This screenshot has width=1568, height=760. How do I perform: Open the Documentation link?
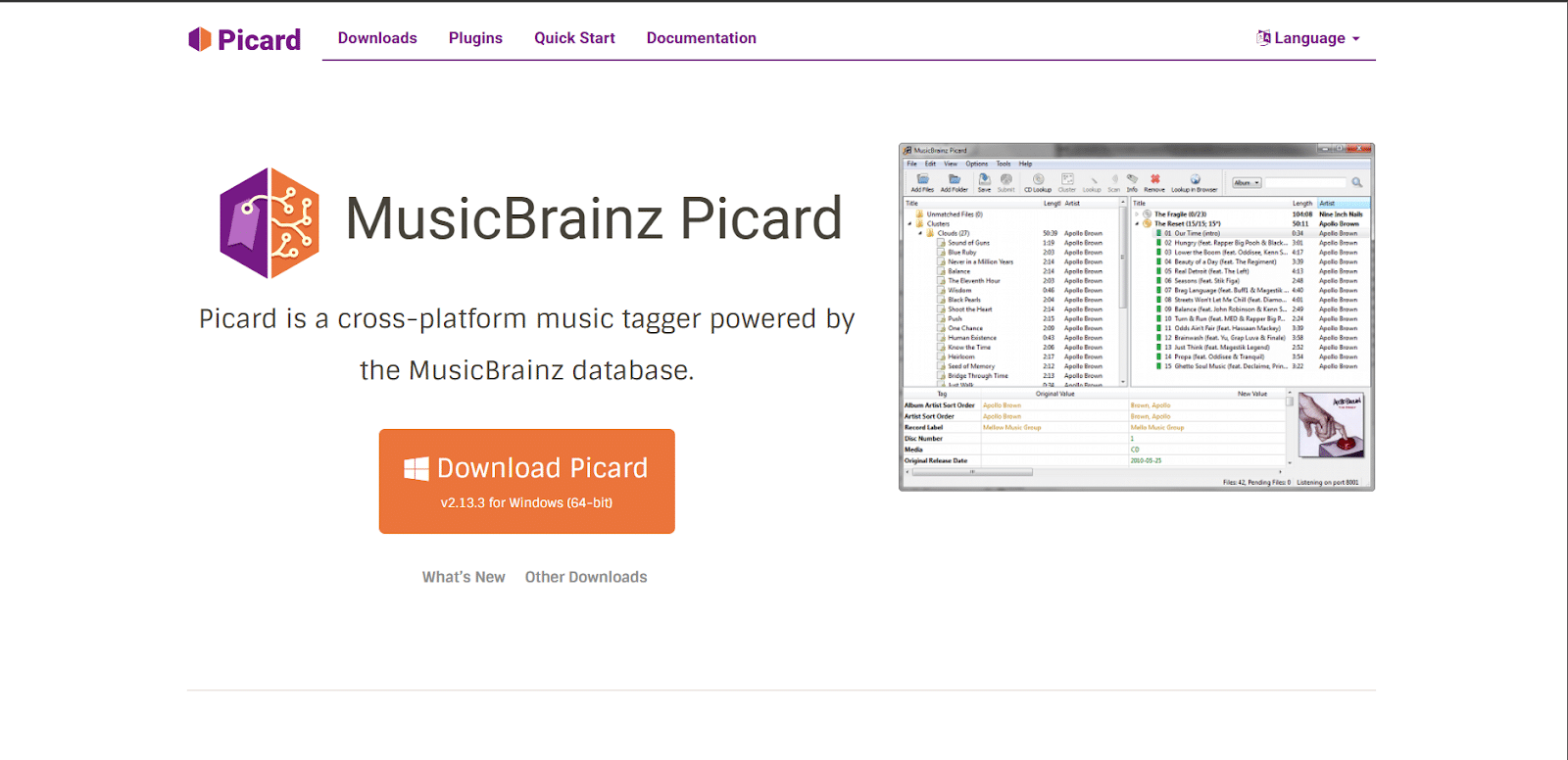click(x=702, y=38)
